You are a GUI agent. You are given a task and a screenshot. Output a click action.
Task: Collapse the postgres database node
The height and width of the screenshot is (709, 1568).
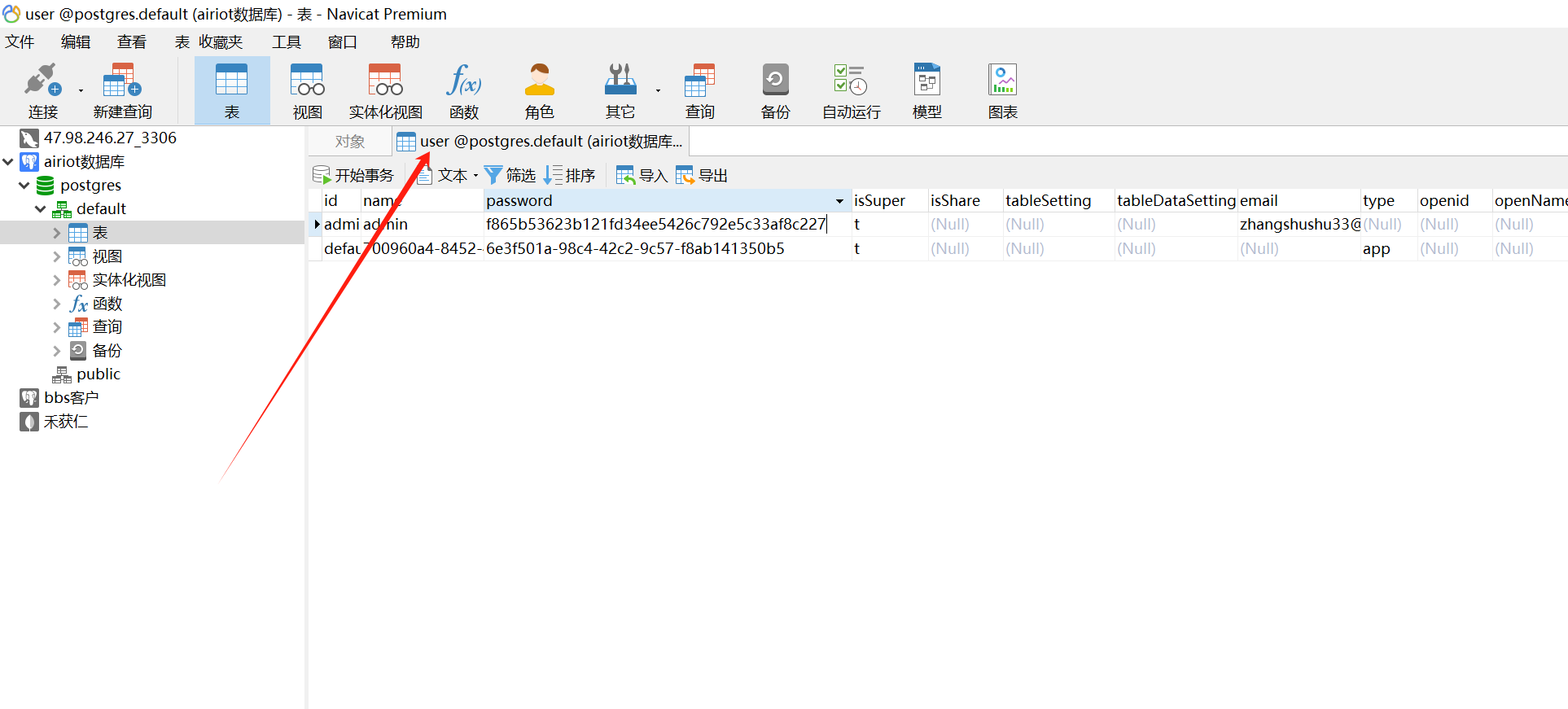(x=24, y=186)
